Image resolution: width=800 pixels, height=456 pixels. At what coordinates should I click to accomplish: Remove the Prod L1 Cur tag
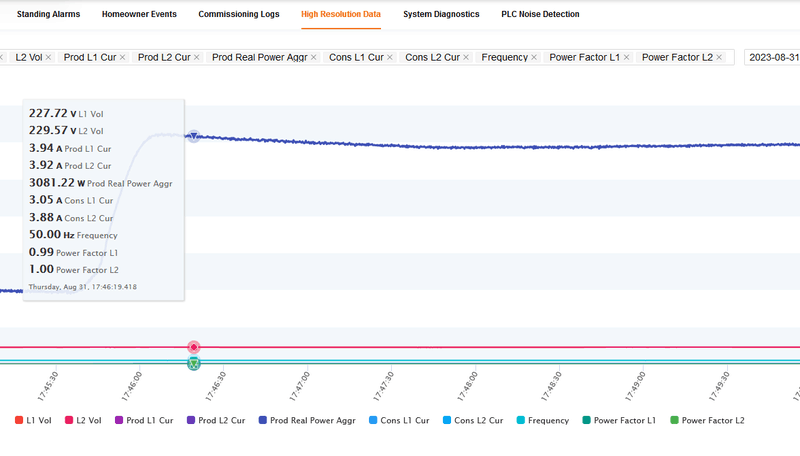click(x=122, y=58)
